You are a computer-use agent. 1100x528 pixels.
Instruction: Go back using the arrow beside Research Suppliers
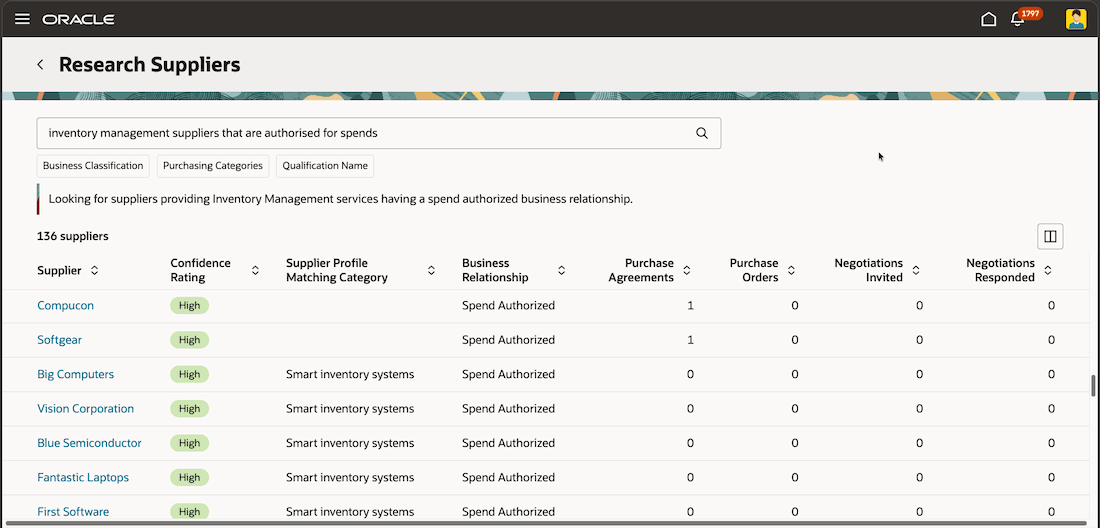coord(40,65)
